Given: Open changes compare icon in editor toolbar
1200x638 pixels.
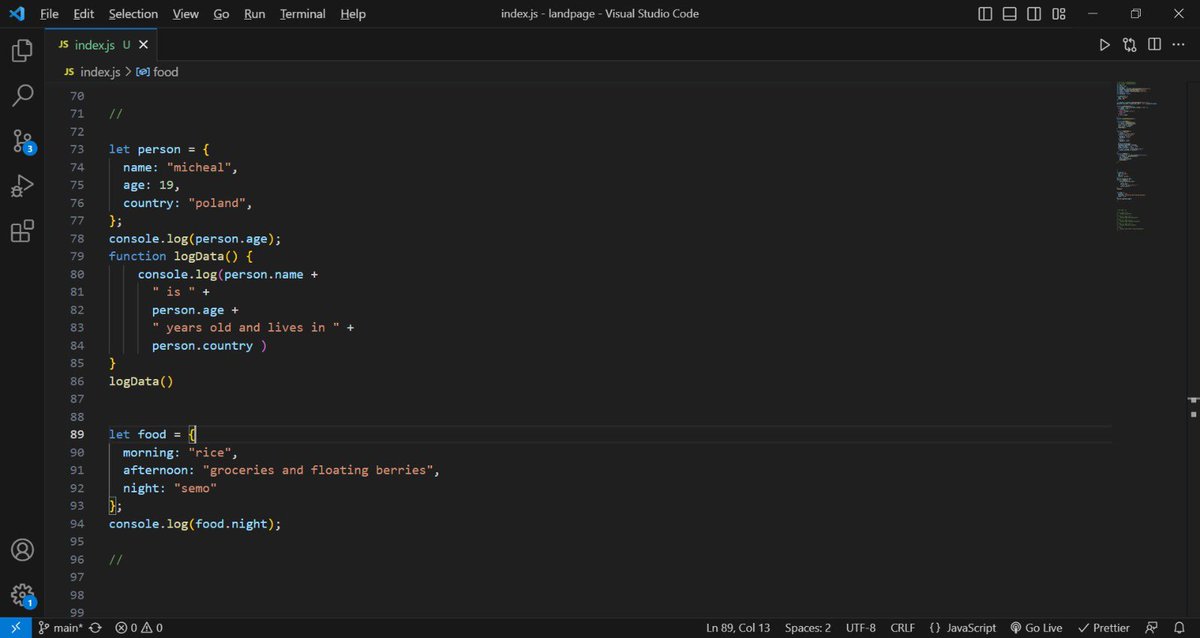Looking at the screenshot, I should coord(1130,45).
